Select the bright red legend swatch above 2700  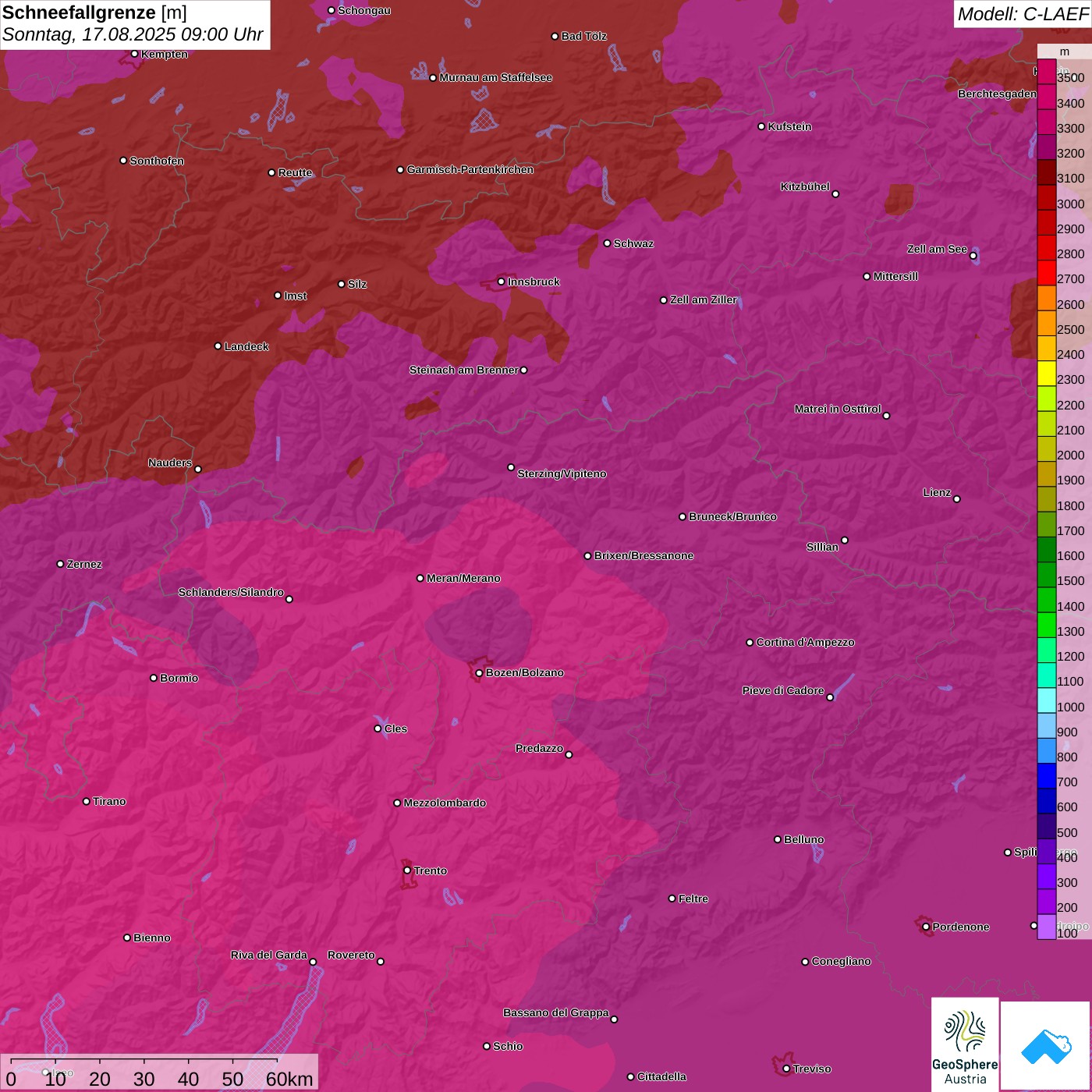coord(1047,272)
